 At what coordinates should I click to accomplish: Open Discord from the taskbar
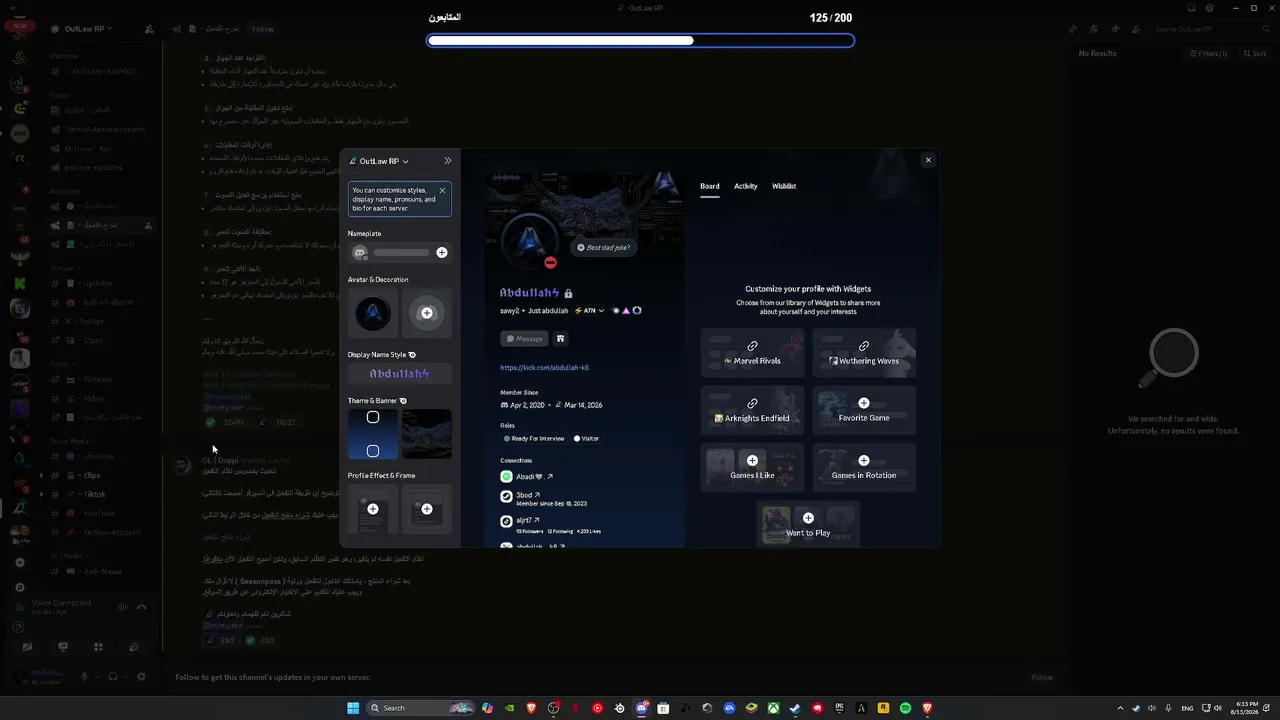coord(641,708)
